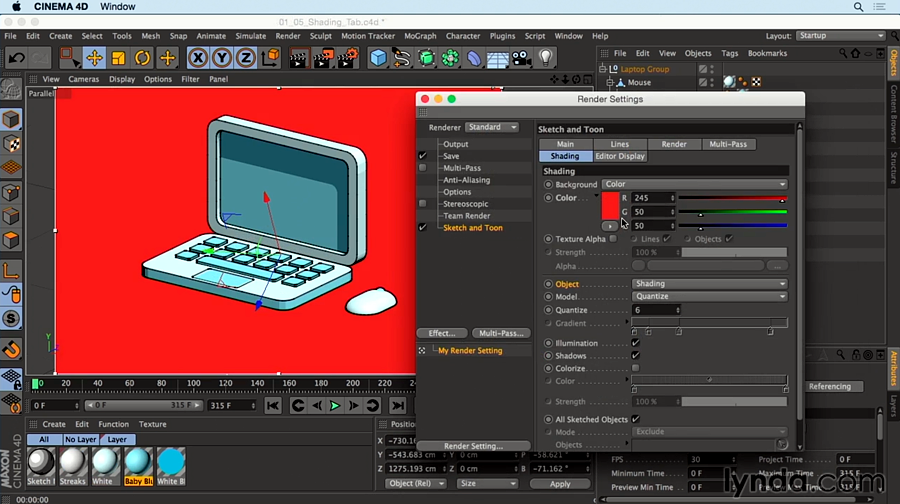This screenshot has width=900, height=504.
Task: Switch to the Lines tab
Action: 619,144
